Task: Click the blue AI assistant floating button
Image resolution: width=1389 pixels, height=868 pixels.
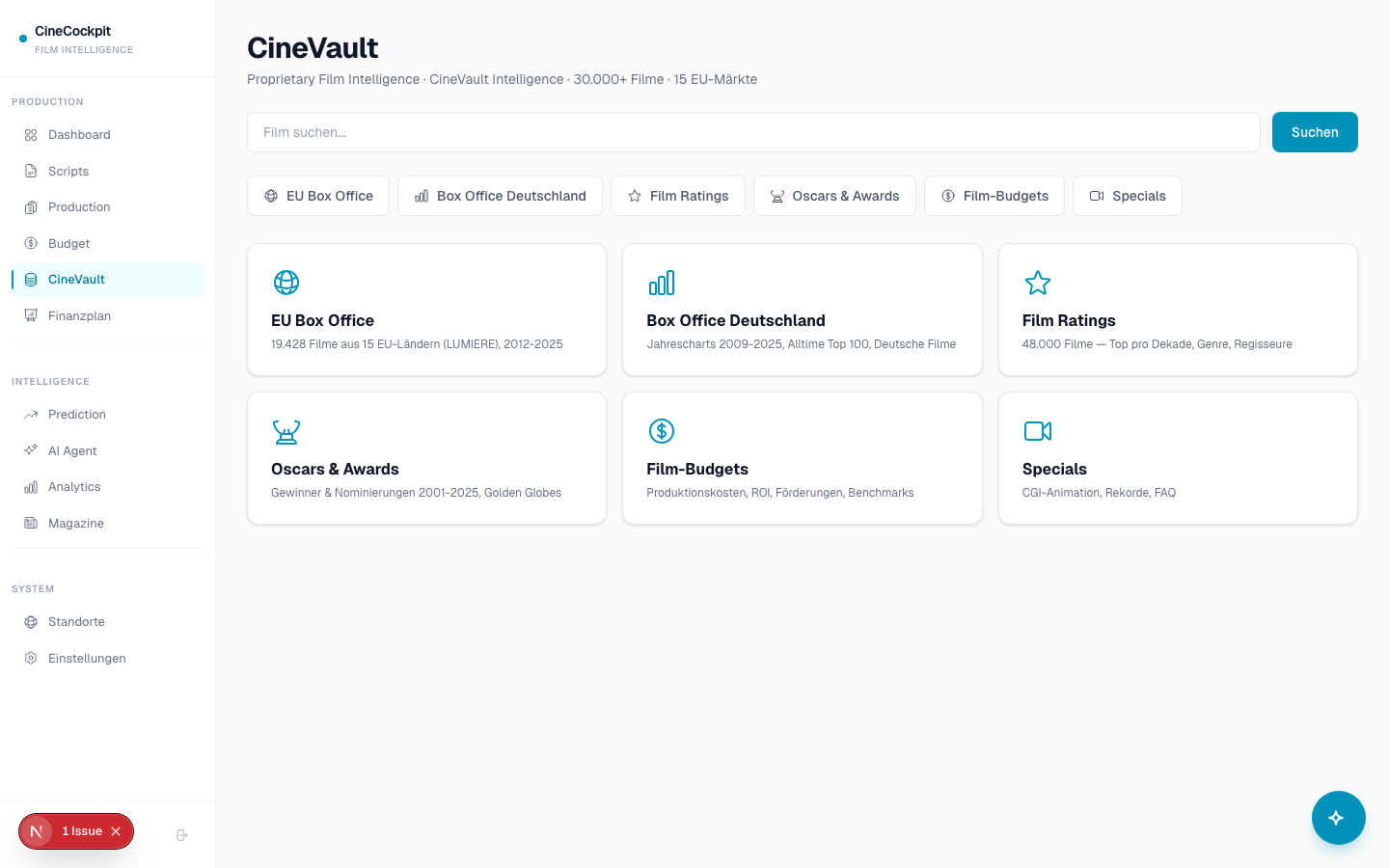Action: pyautogui.click(x=1338, y=817)
